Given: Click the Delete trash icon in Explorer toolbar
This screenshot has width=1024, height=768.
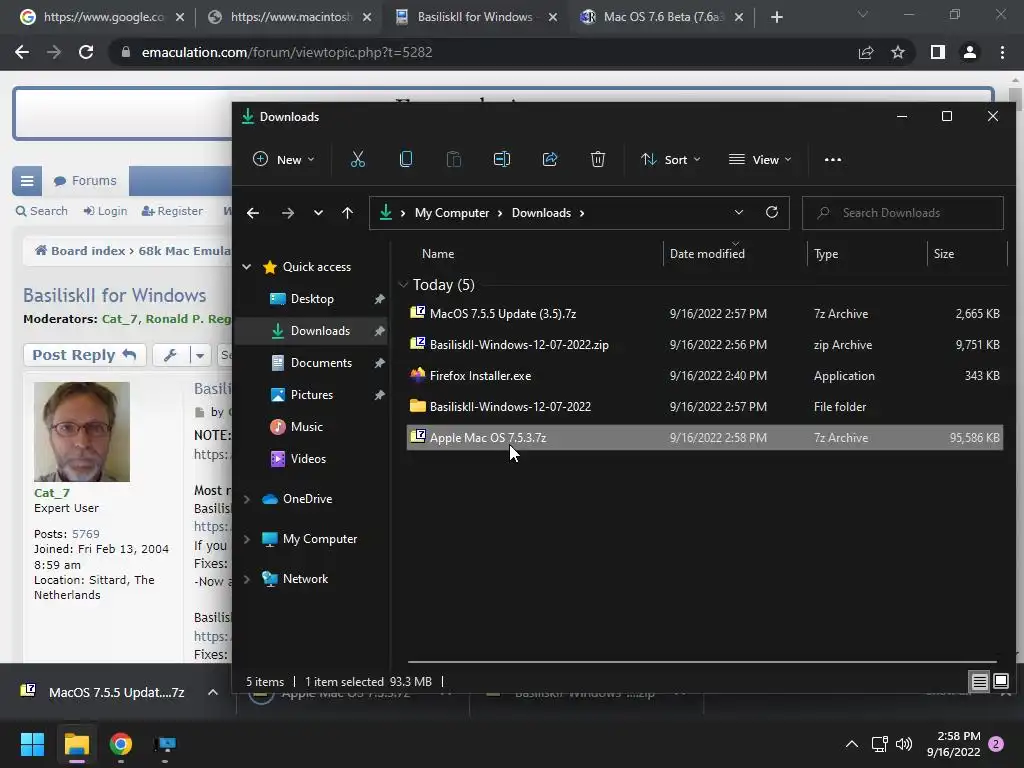Looking at the screenshot, I should pos(598,159).
